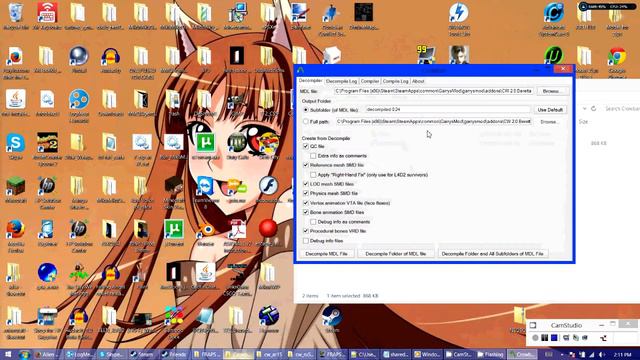The image size is (640, 360).
Task: Open the Steam taskbar item
Action: tap(142, 354)
